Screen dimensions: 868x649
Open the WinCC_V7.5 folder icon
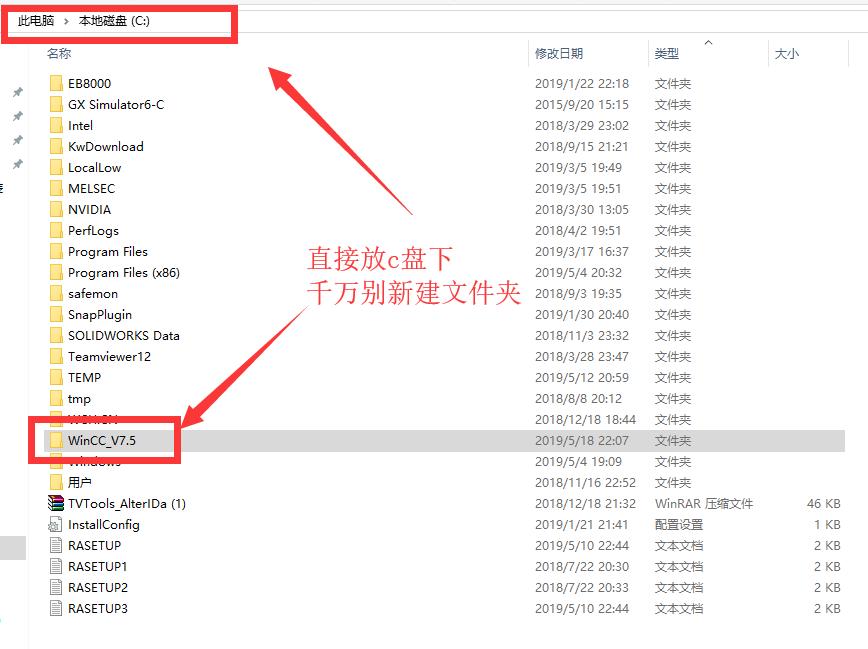pos(57,440)
